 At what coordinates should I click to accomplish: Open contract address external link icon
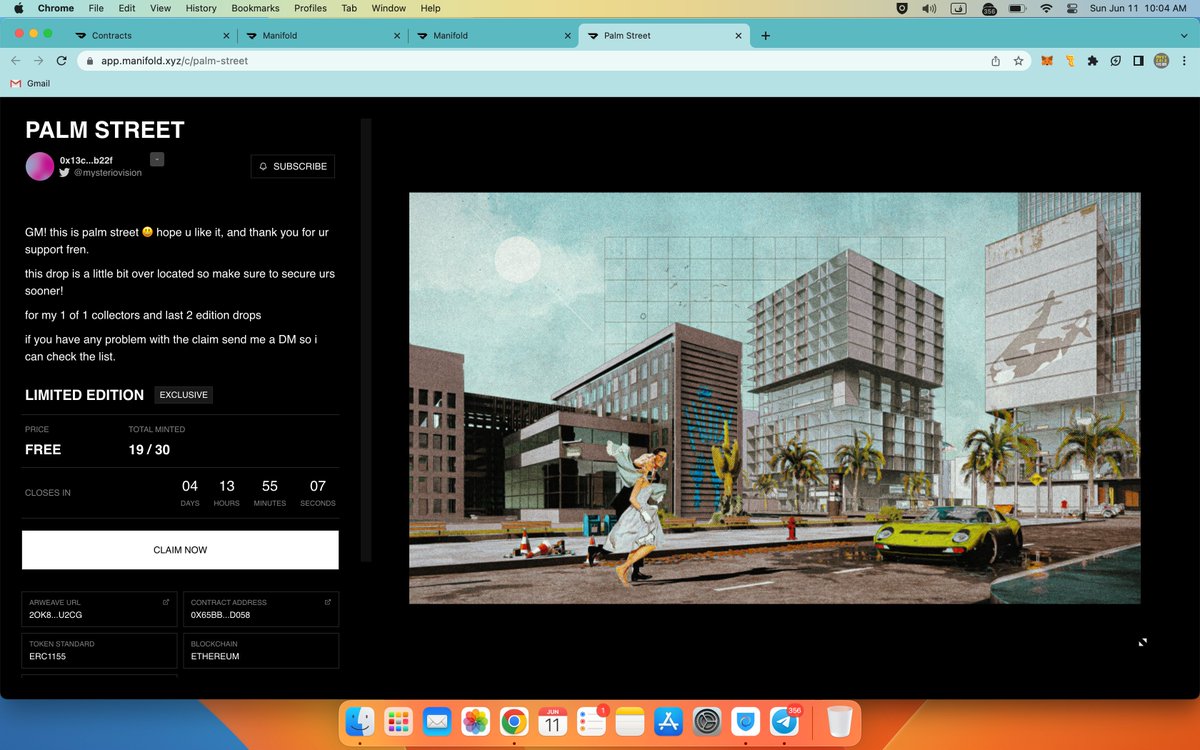pos(328,602)
